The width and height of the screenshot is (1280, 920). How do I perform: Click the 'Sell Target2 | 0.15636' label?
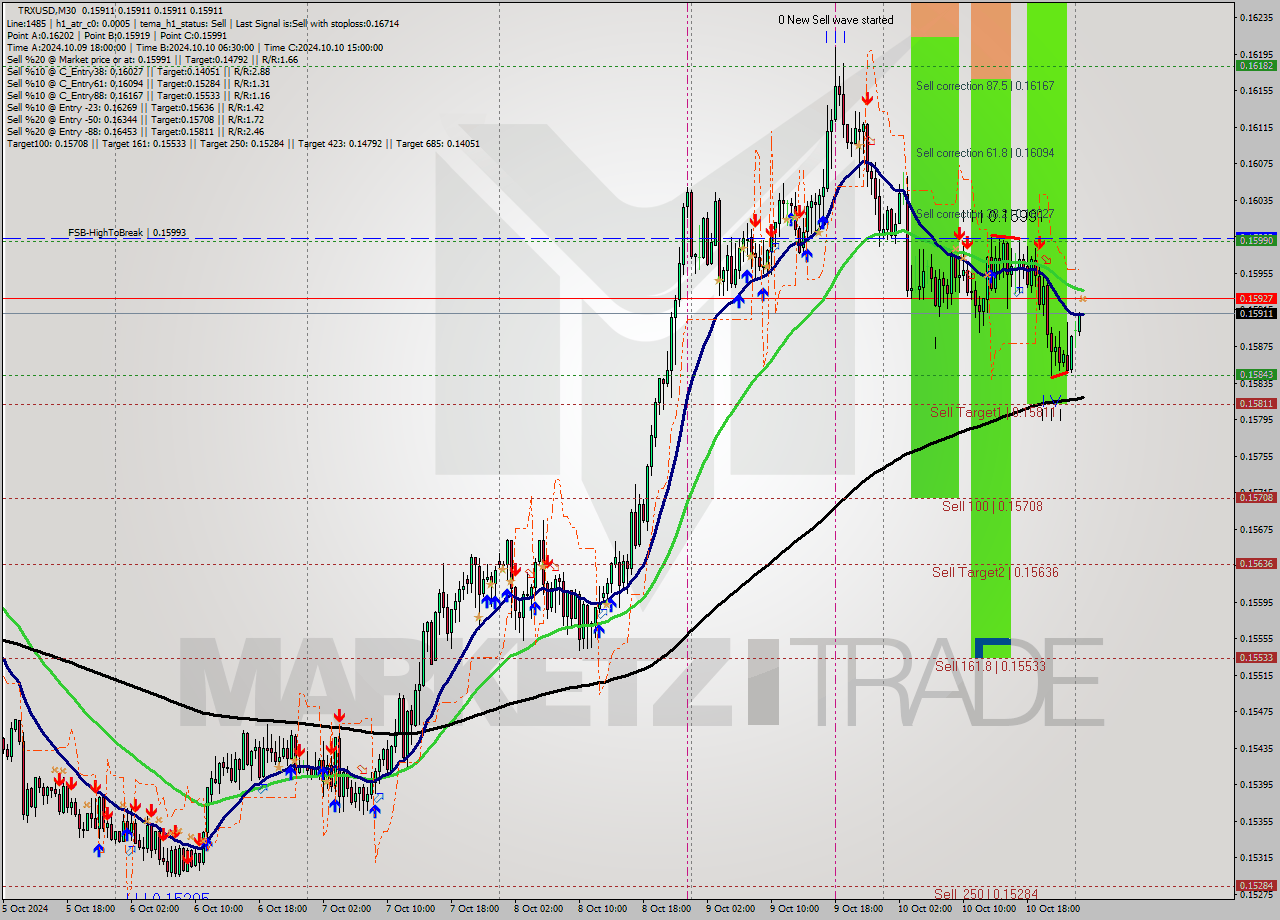tap(995, 573)
